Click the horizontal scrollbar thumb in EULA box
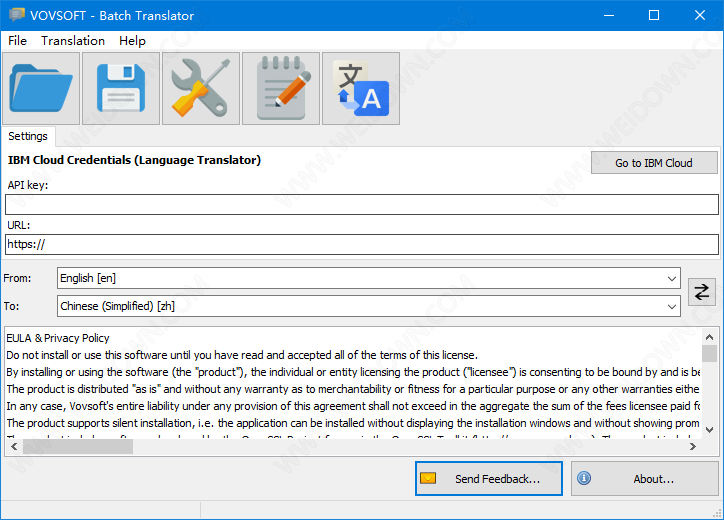Image resolution: width=724 pixels, height=520 pixels. pos(78,447)
